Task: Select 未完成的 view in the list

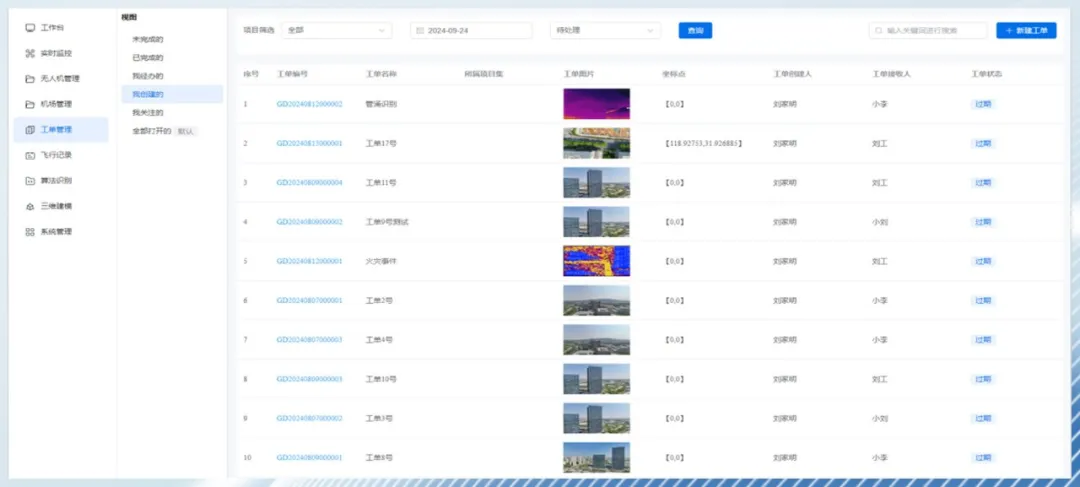Action: 148,39
